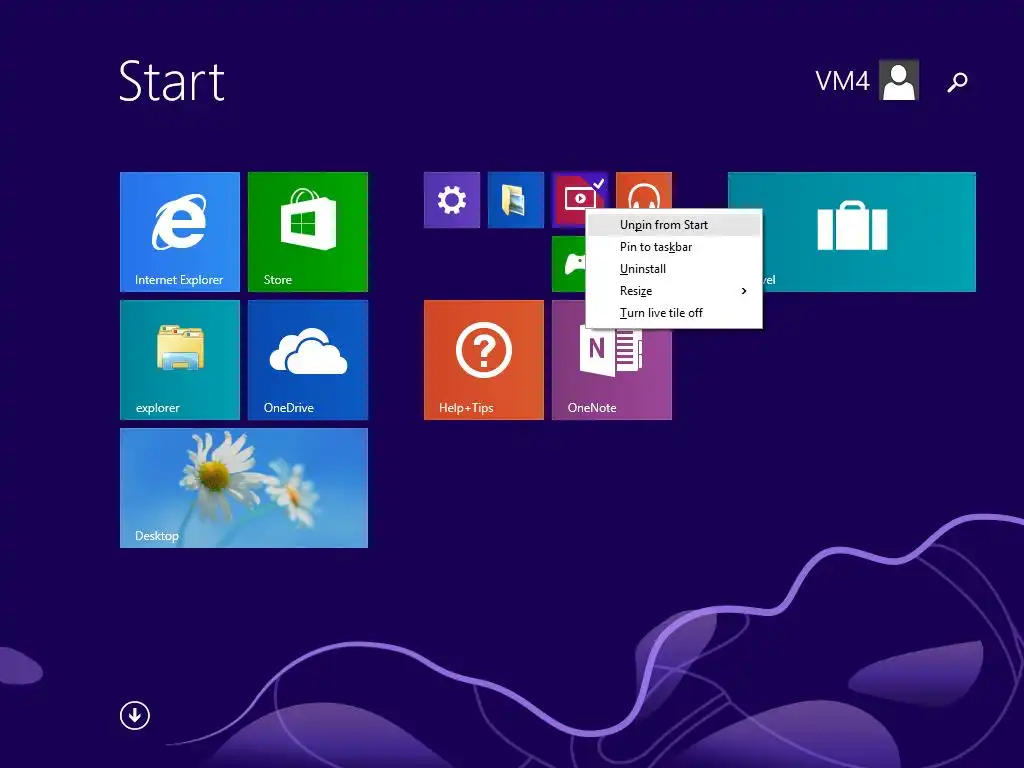The height and width of the screenshot is (768, 1024).
Task: Open the Music headphones tile
Action: click(644, 190)
